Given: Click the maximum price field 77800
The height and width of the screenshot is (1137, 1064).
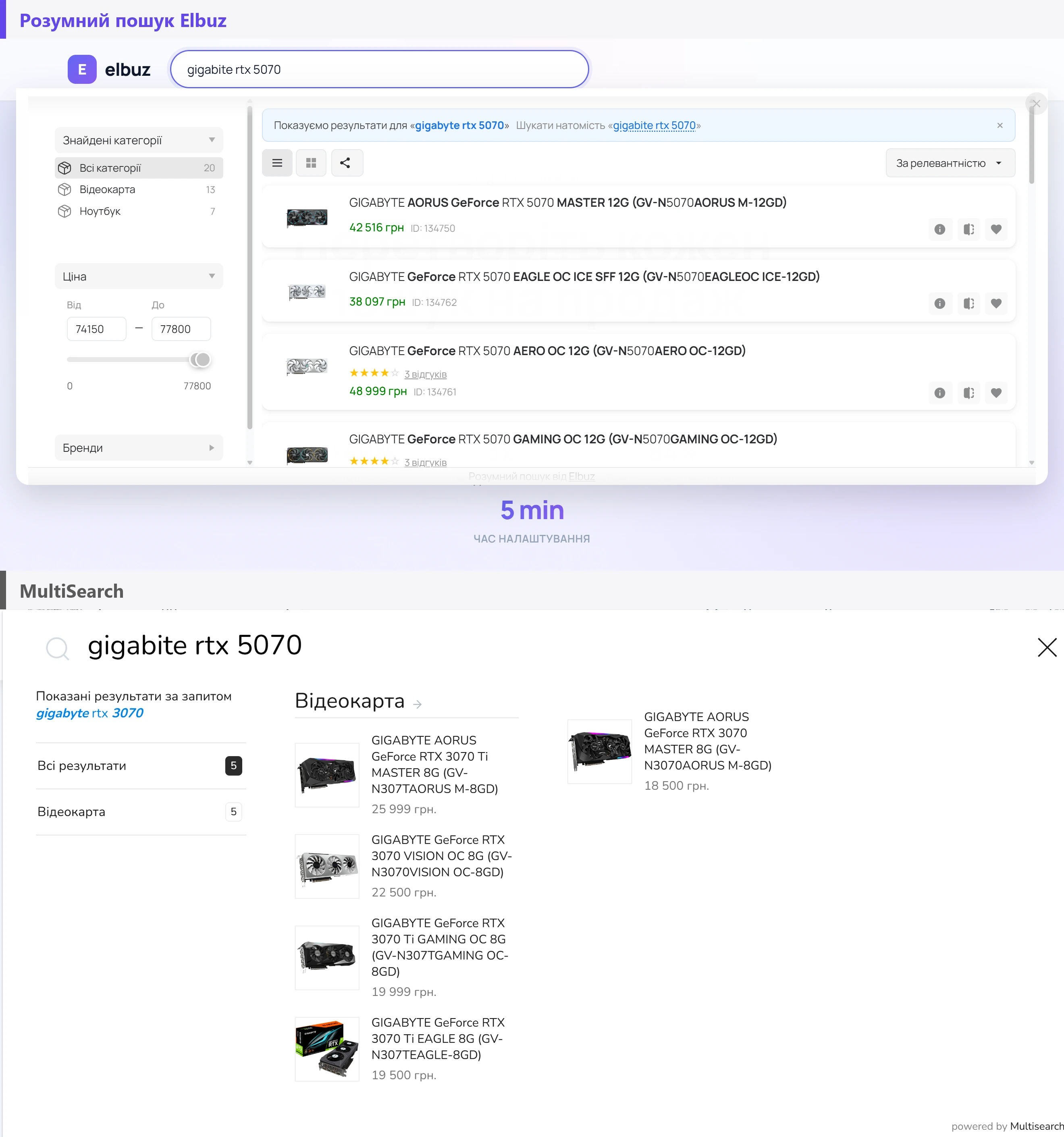Looking at the screenshot, I should click(181, 329).
